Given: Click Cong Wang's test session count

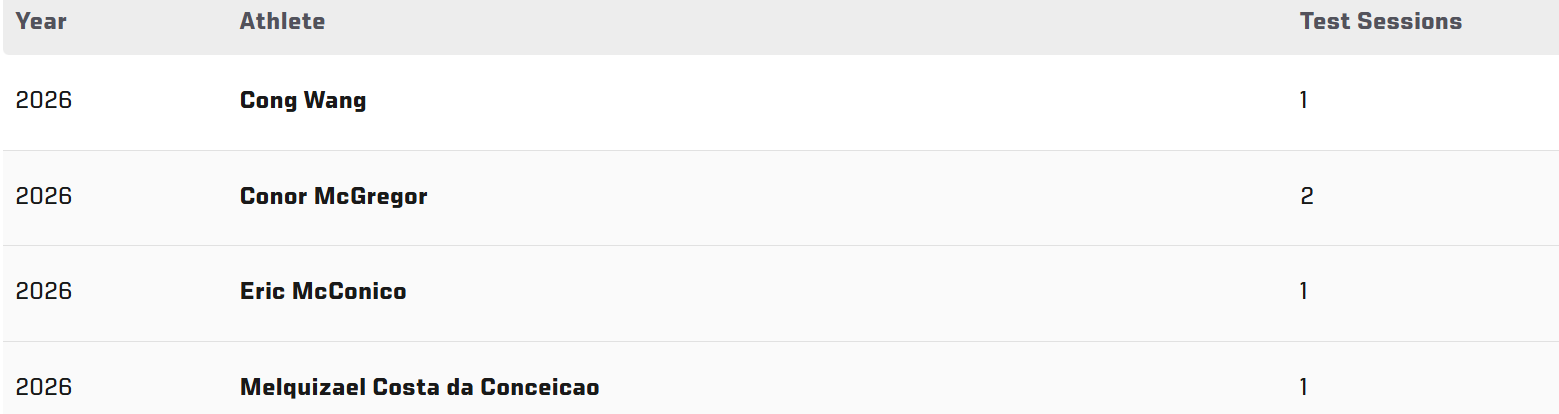Looking at the screenshot, I should (1304, 101).
